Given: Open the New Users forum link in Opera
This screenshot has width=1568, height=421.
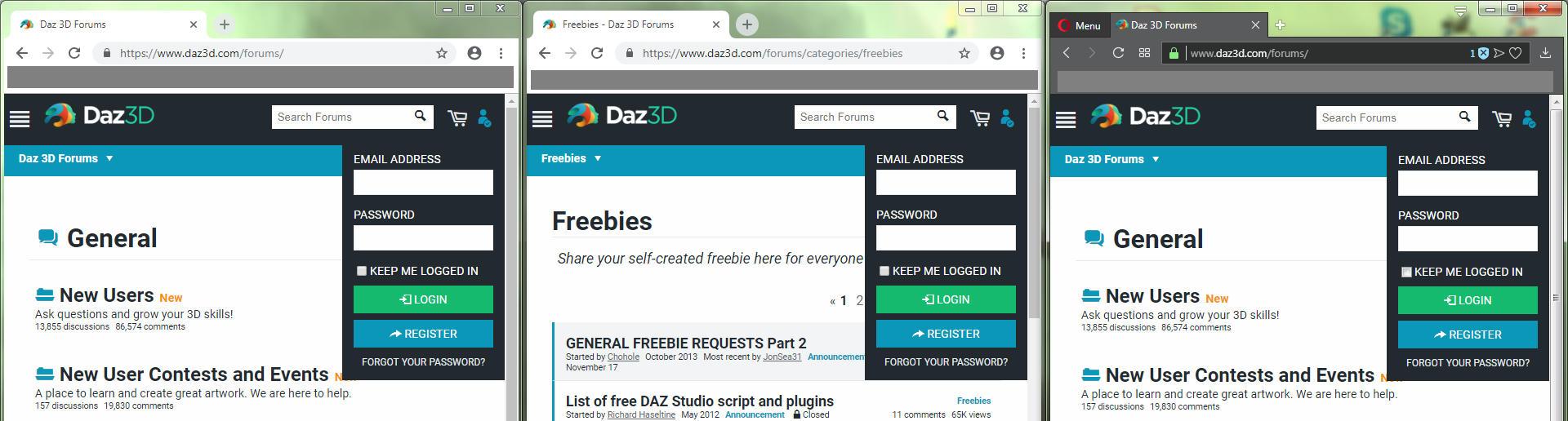Looking at the screenshot, I should [x=1152, y=296].
